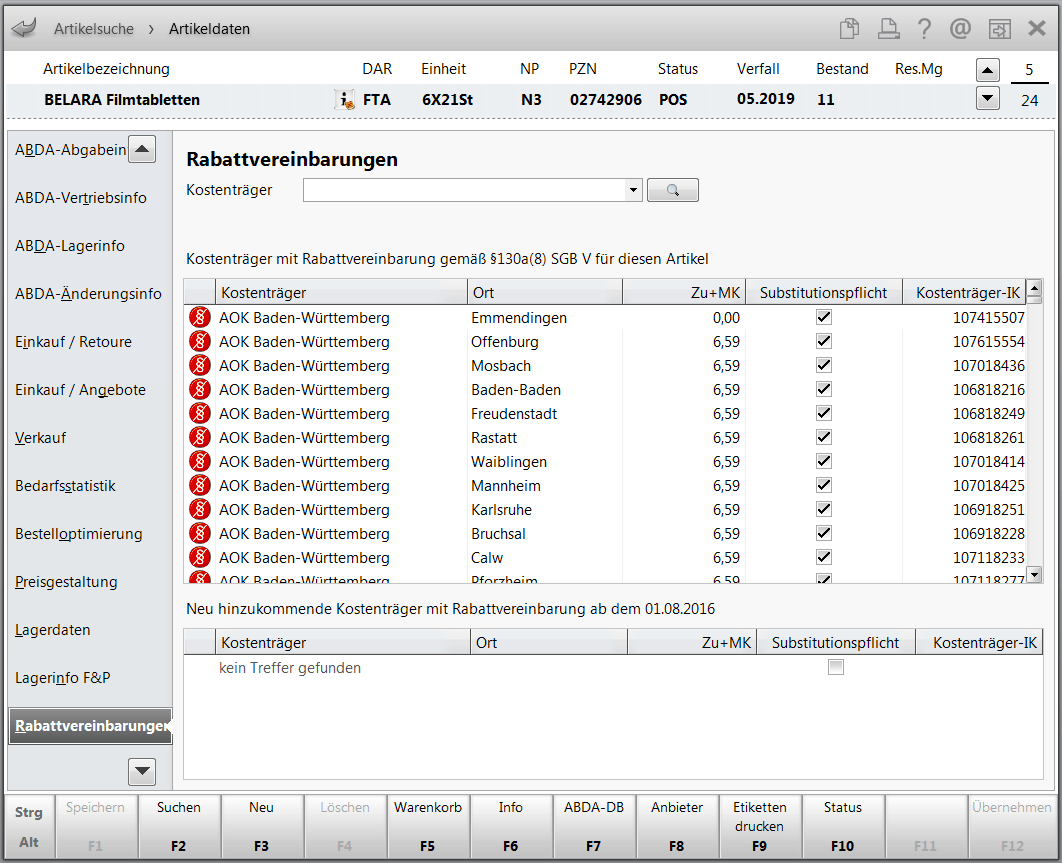Click the copy document icon in title bar
This screenshot has height=863, width=1062.
849,28
